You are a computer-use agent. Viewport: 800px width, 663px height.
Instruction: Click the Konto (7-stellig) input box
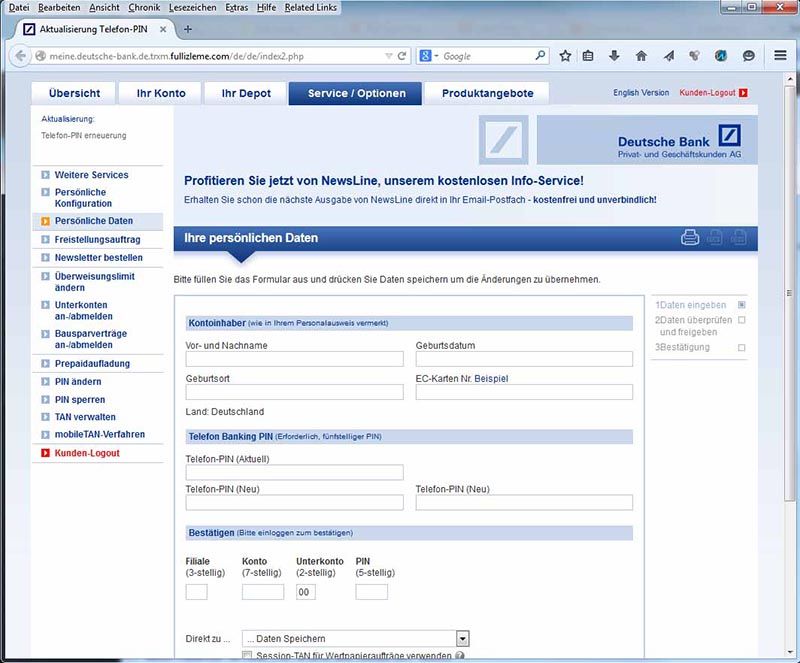pyautogui.click(x=263, y=592)
